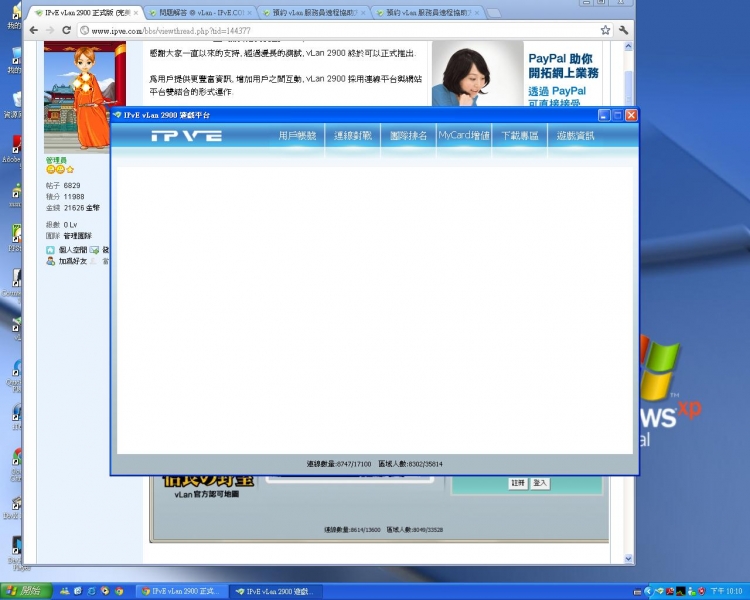Reload the page with refresh icon
The width and height of the screenshot is (750, 600).
pyautogui.click(x=66, y=30)
